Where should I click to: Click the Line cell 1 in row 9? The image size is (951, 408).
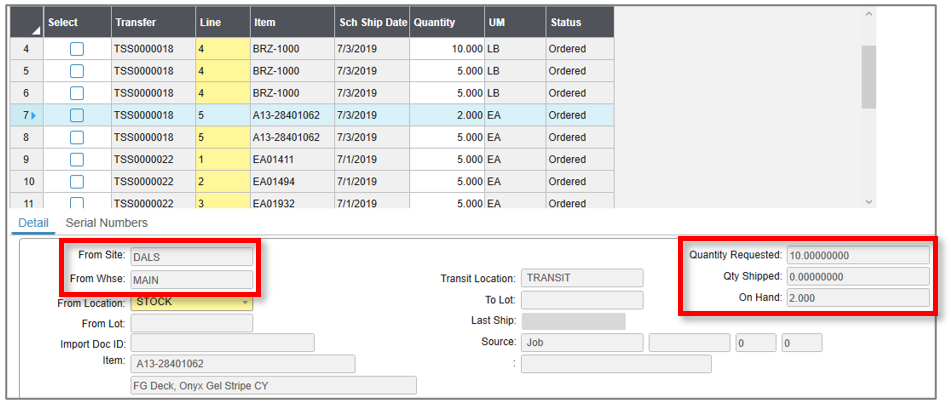tap(223, 159)
